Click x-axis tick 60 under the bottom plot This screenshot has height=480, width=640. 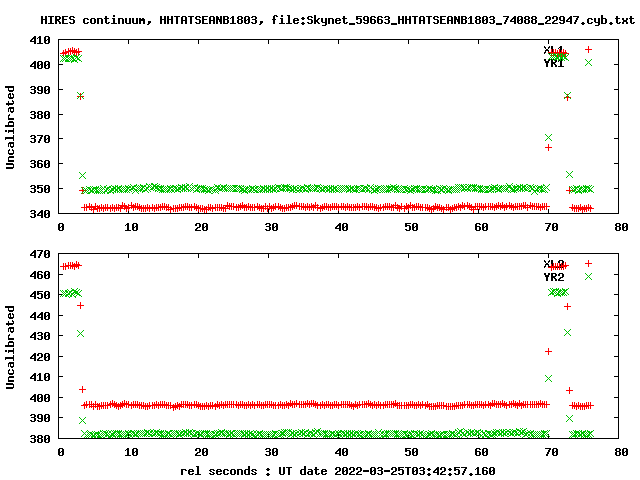click(x=481, y=452)
